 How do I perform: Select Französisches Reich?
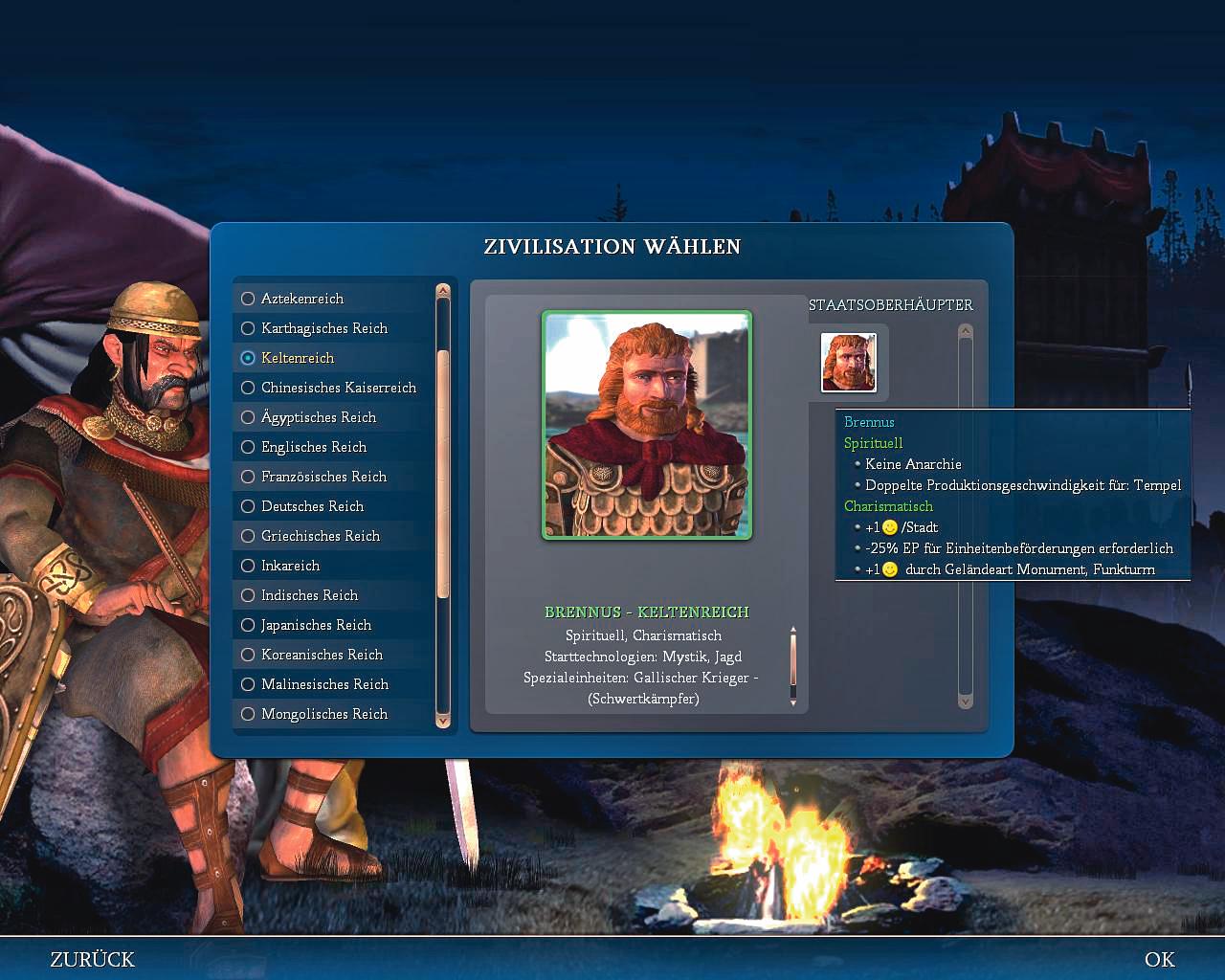tap(332, 477)
